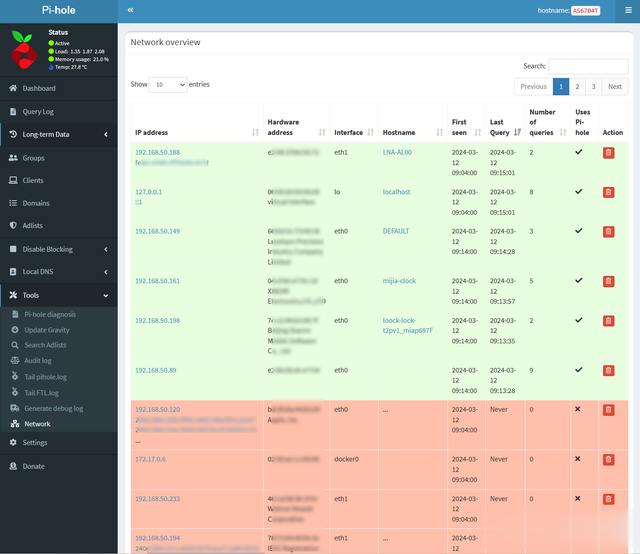Open Tail pihole.log page
Image resolution: width=640 pixels, height=554 pixels.
pos(45,377)
